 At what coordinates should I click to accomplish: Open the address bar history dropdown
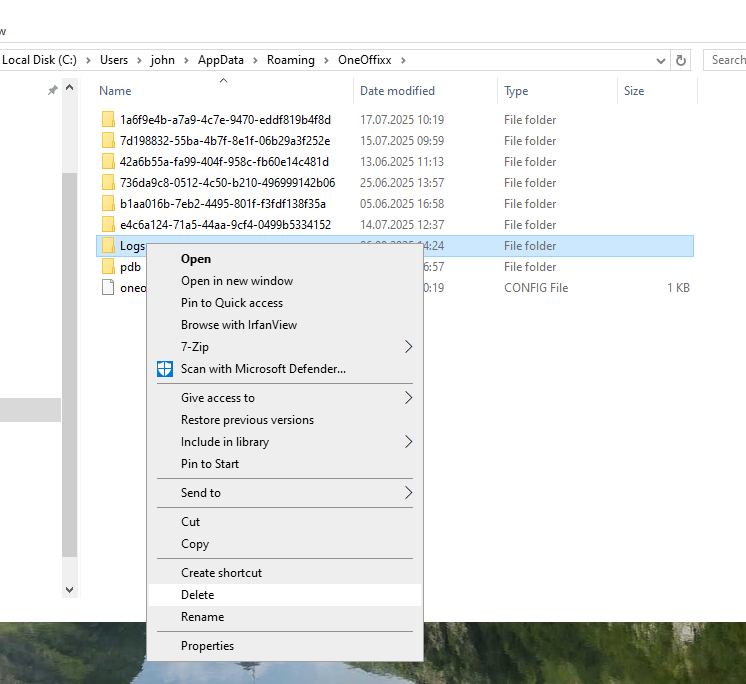(660, 61)
